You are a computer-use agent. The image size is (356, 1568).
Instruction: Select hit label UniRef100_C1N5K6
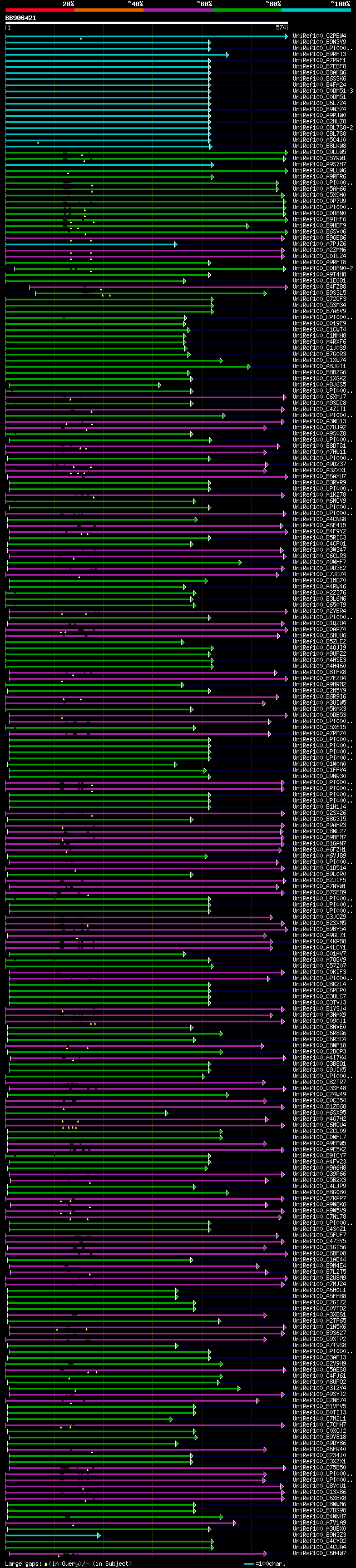tap(319, 1327)
